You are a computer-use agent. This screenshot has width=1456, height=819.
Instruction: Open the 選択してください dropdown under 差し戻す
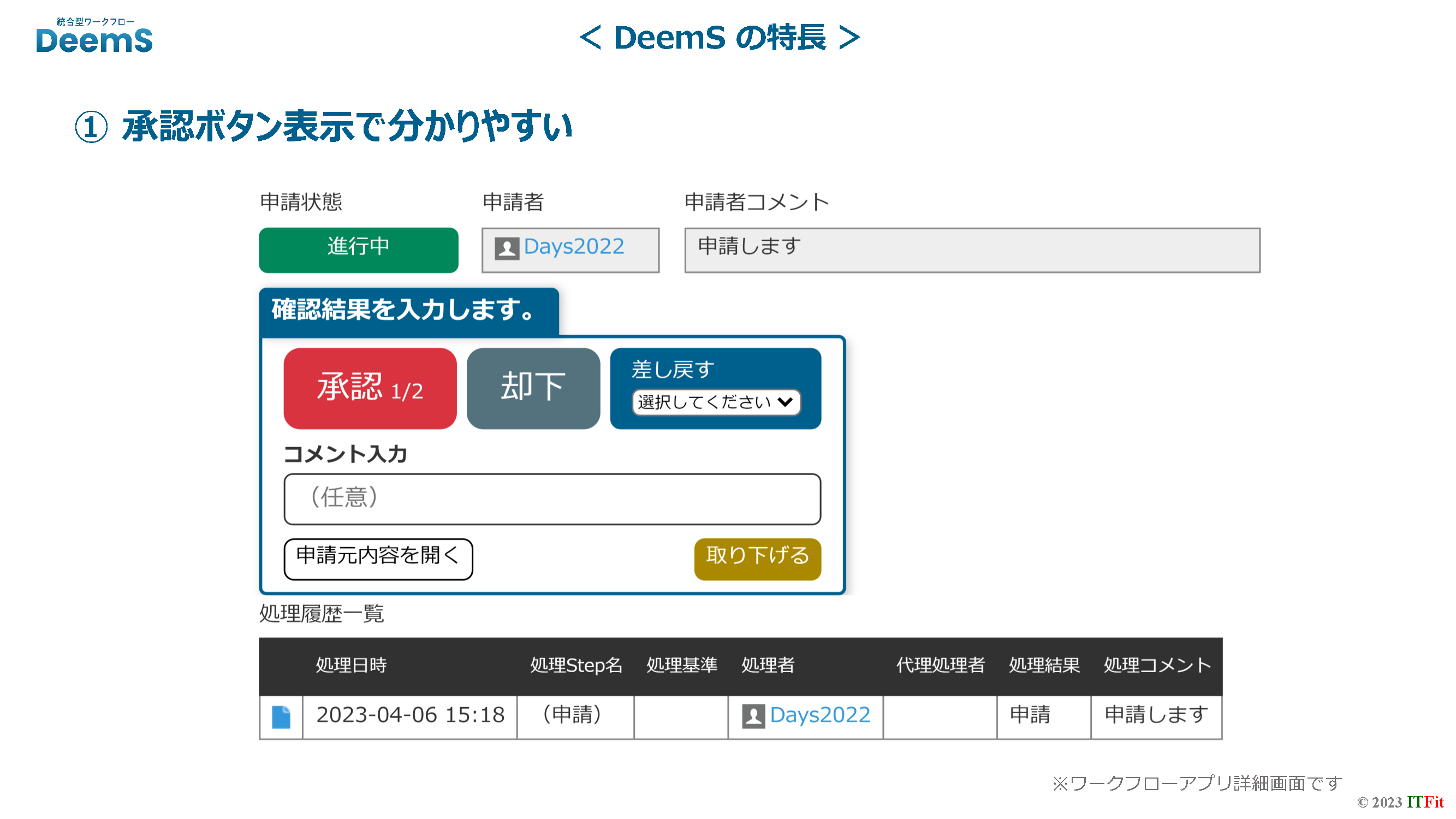tap(704, 402)
